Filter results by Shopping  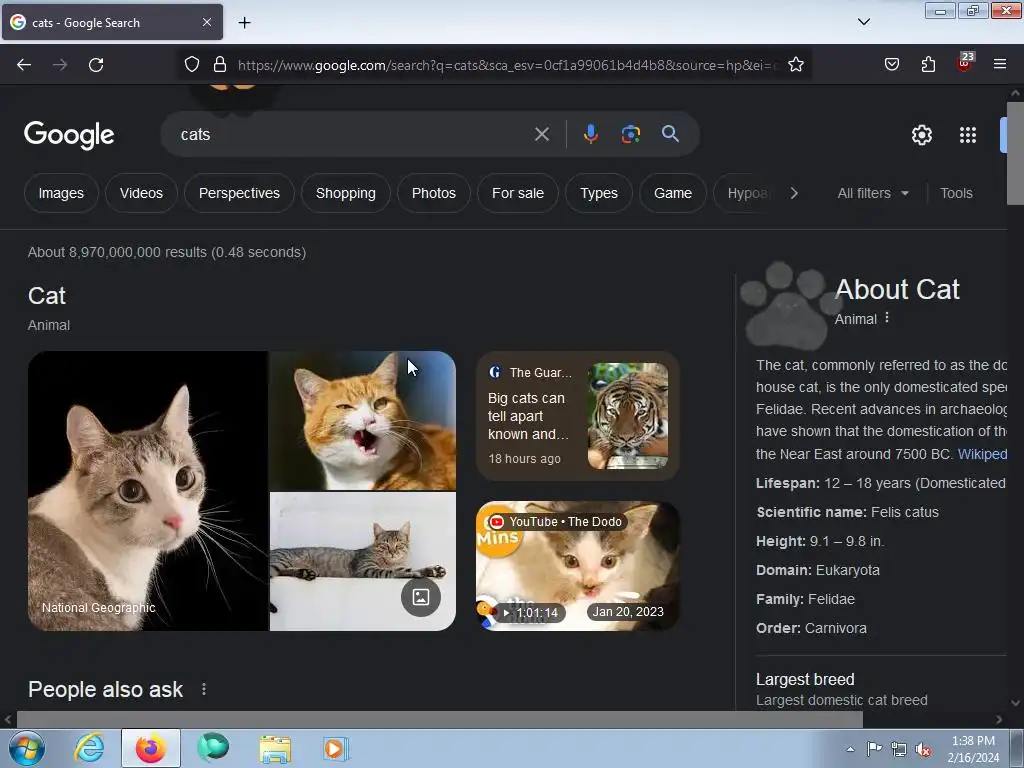tap(345, 193)
